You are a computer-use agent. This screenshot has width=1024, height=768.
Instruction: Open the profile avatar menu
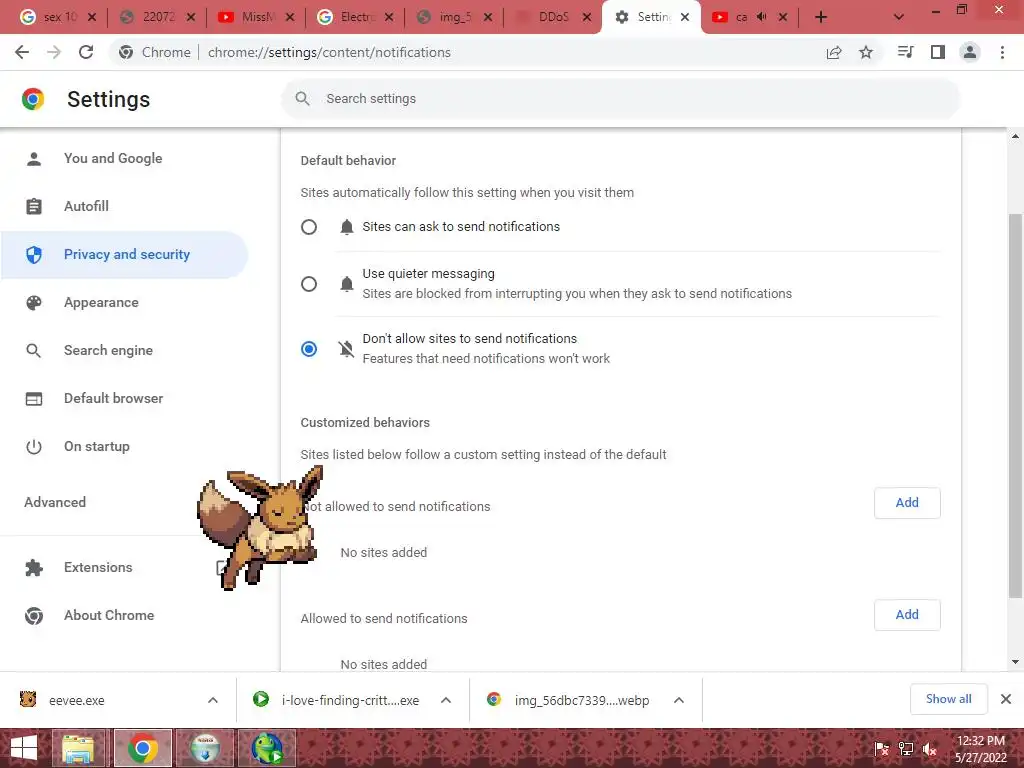point(970,52)
